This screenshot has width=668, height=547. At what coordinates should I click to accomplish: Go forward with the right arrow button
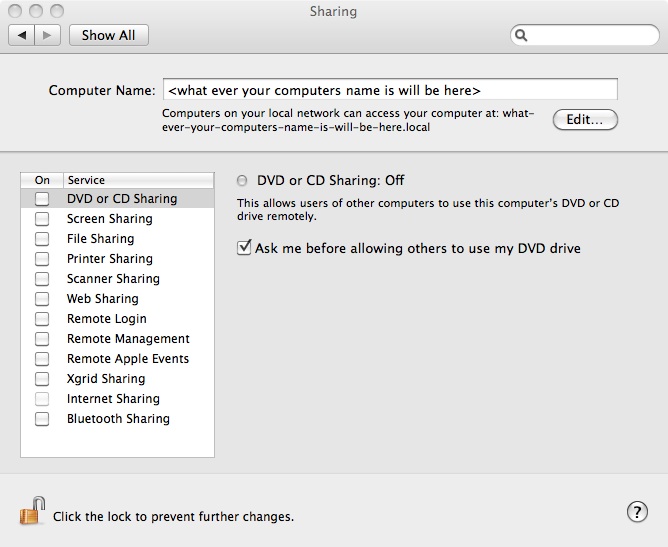tap(49, 35)
